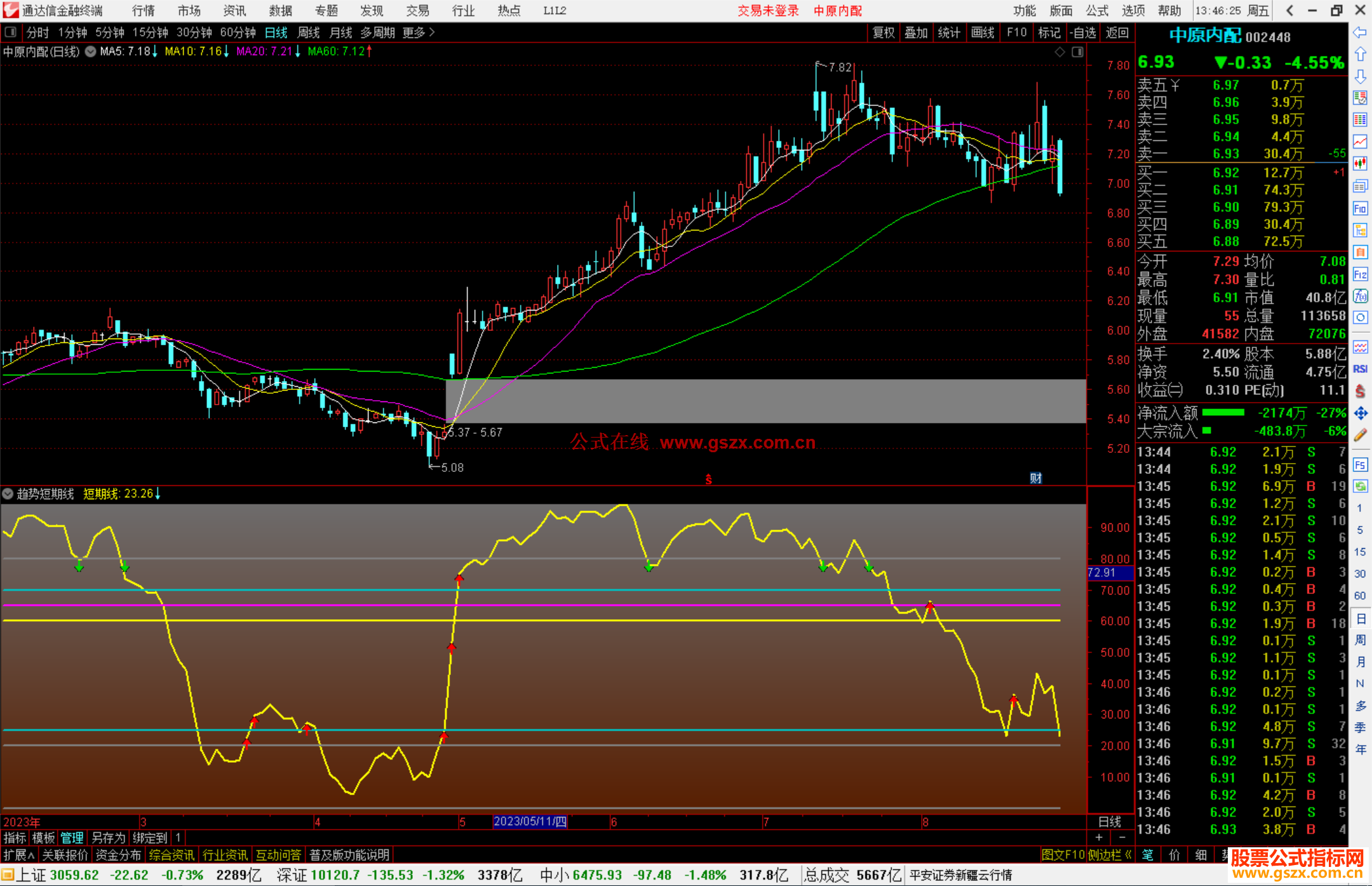Click the RSI indicator sidebar icon
This screenshot has width=1372, height=886.
(x=1360, y=369)
